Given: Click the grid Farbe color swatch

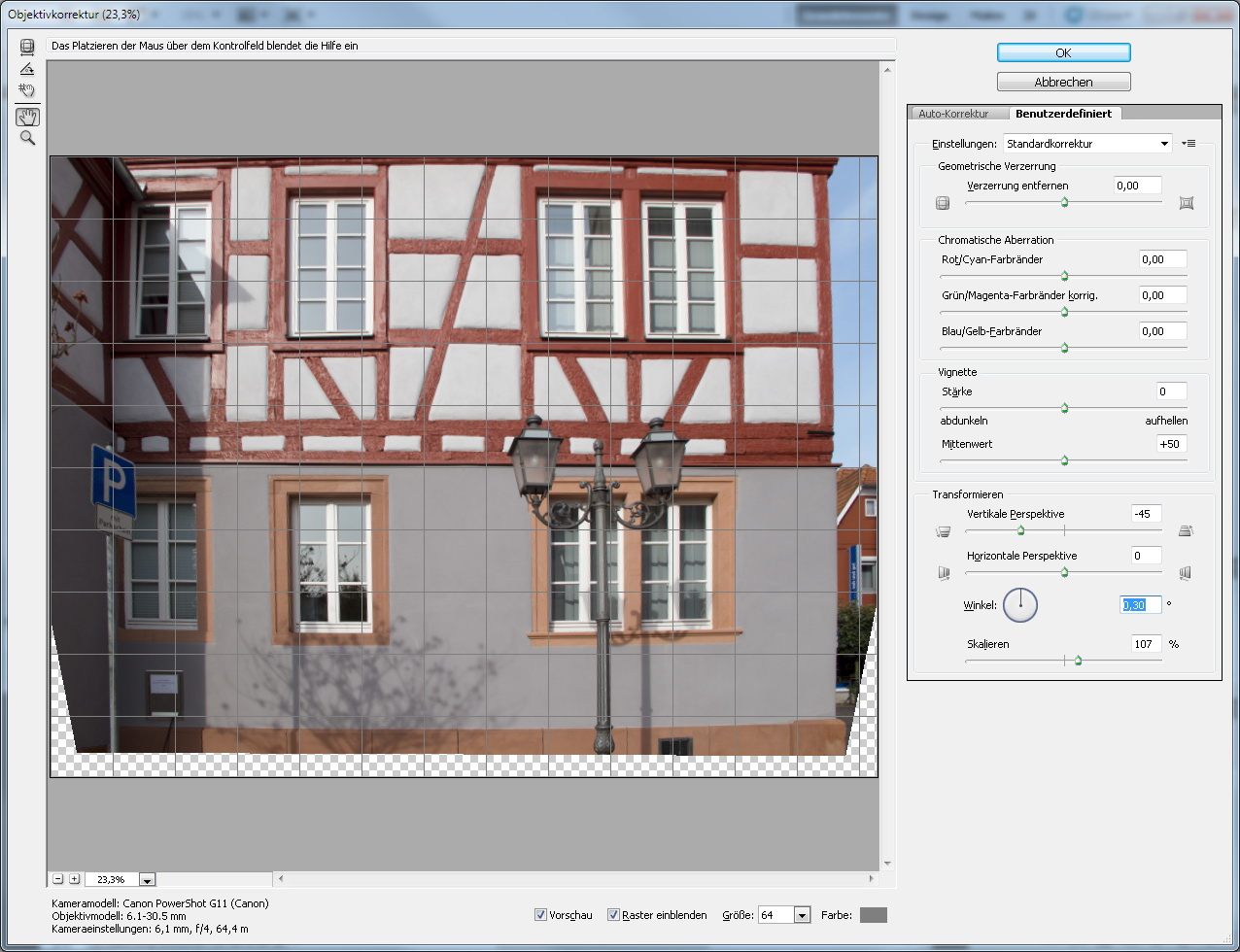Looking at the screenshot, I should coord(873,915).
